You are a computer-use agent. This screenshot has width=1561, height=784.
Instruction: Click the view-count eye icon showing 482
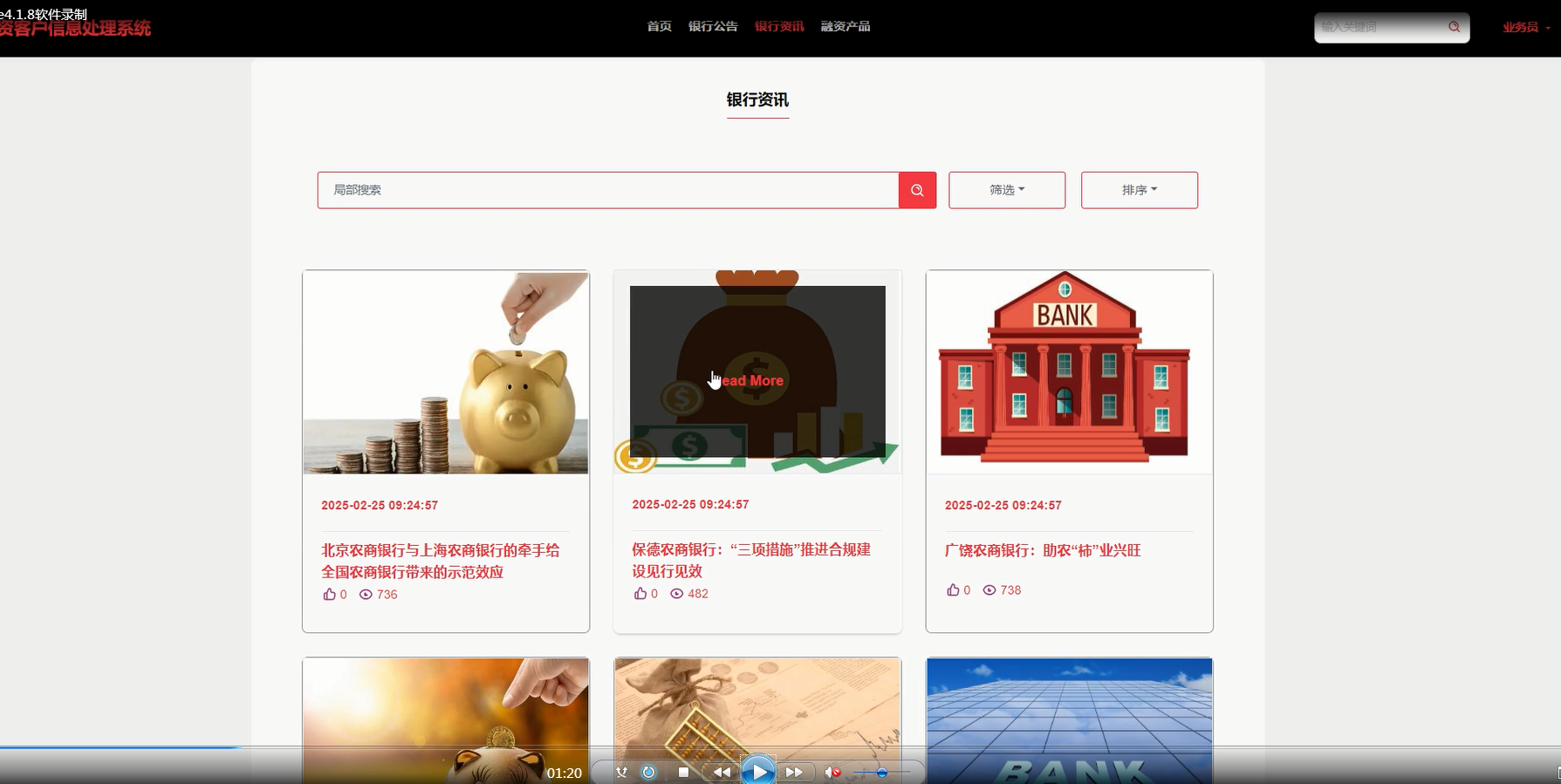tap(676, 594)
